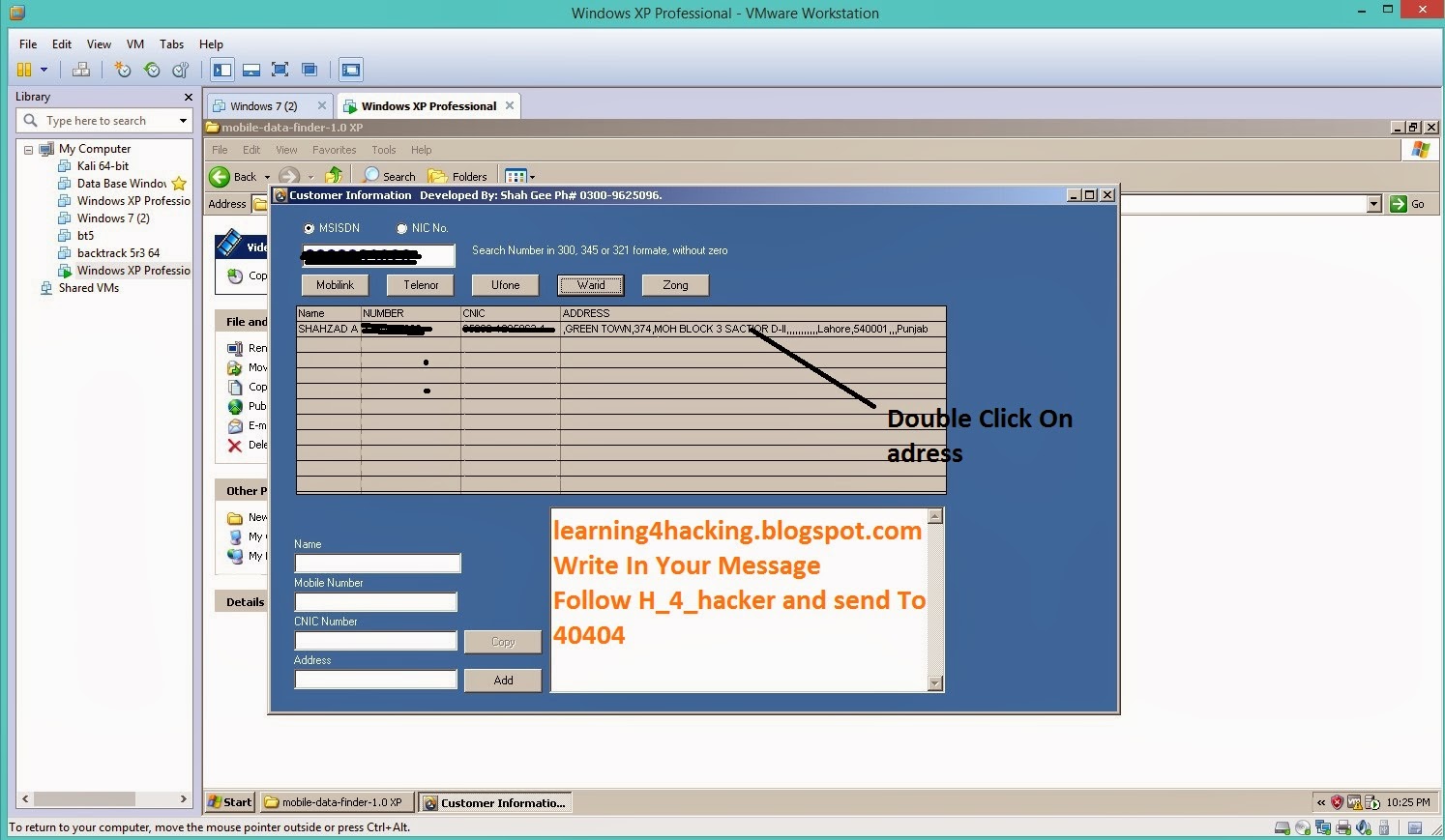Select Shared VMs in the Library
Screen dimensions: 1445x840
pyautogui.click(x=88, y=288)
